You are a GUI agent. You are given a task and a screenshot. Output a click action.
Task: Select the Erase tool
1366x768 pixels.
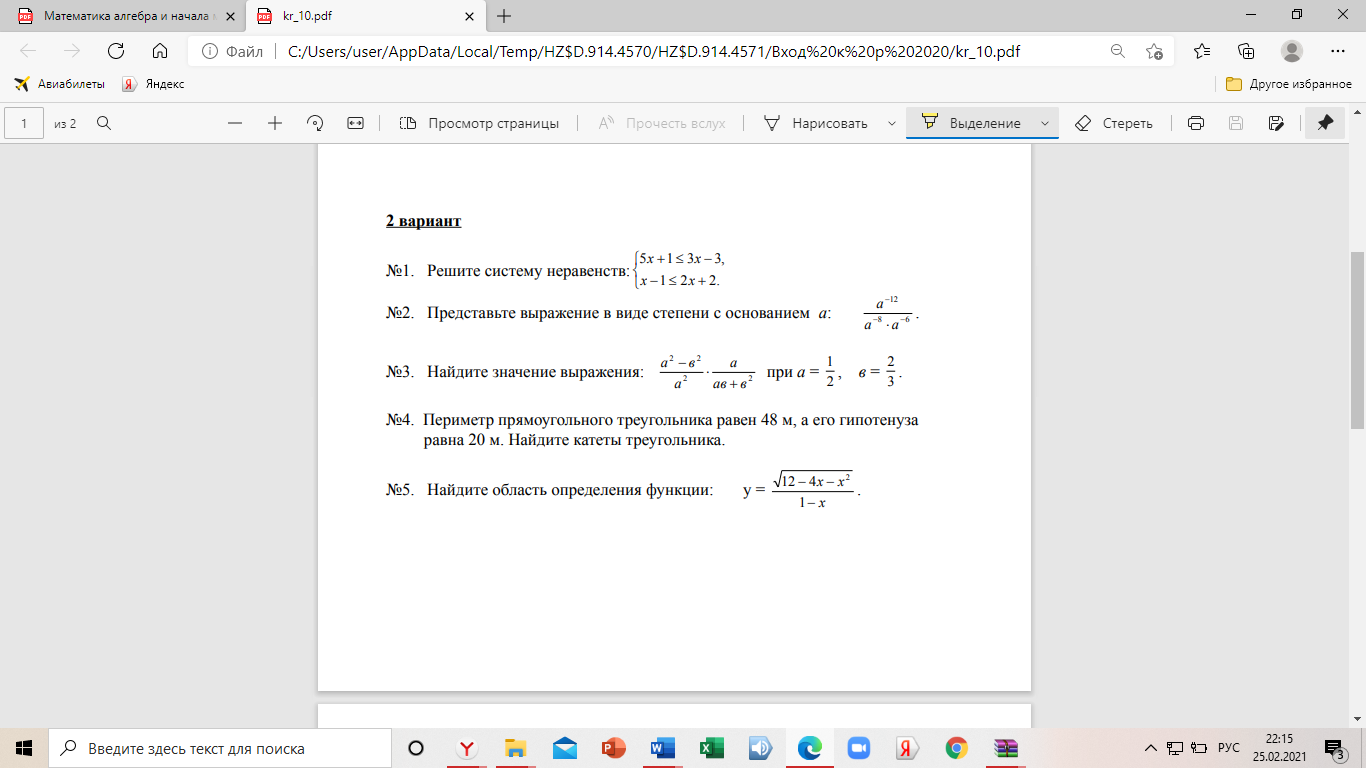click(x=1114, y=123)
